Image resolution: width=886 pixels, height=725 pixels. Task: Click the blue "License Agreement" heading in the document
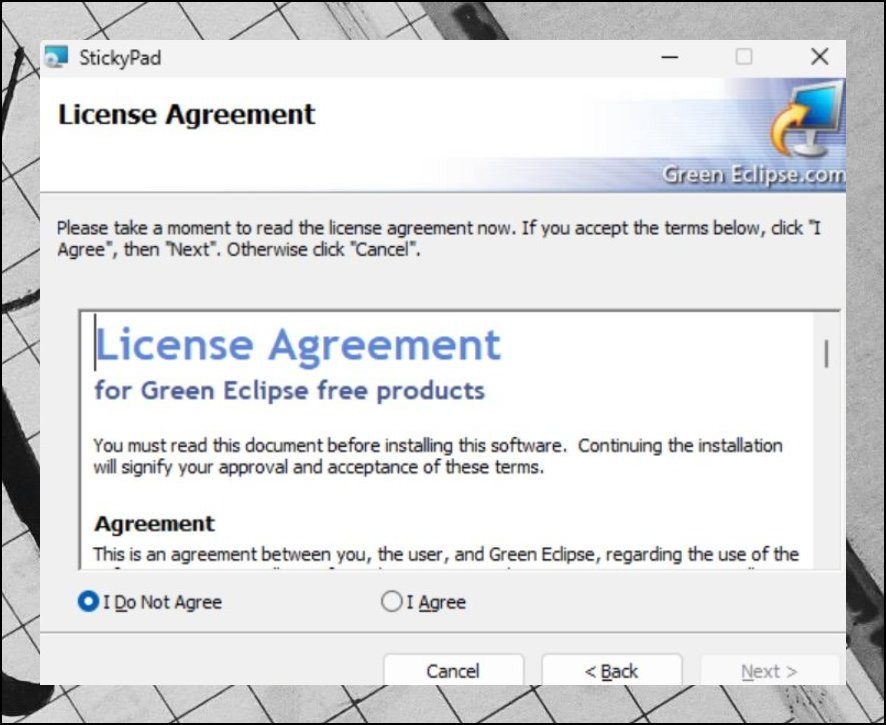pos(298,344)
